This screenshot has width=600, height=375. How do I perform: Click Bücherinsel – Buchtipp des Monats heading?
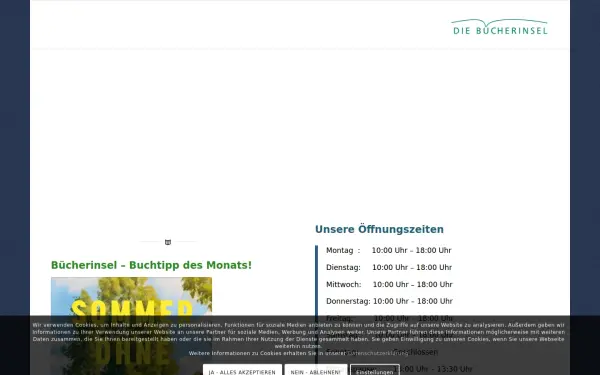click(152, 265)
